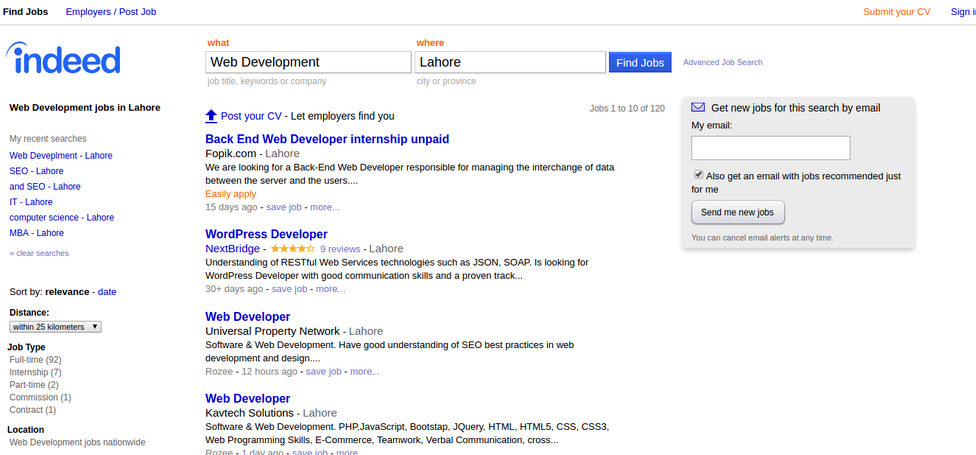This screenshot has width=976, height=455.
Task: Click the envelope icon in email alert box
Action: pos(698,107)
